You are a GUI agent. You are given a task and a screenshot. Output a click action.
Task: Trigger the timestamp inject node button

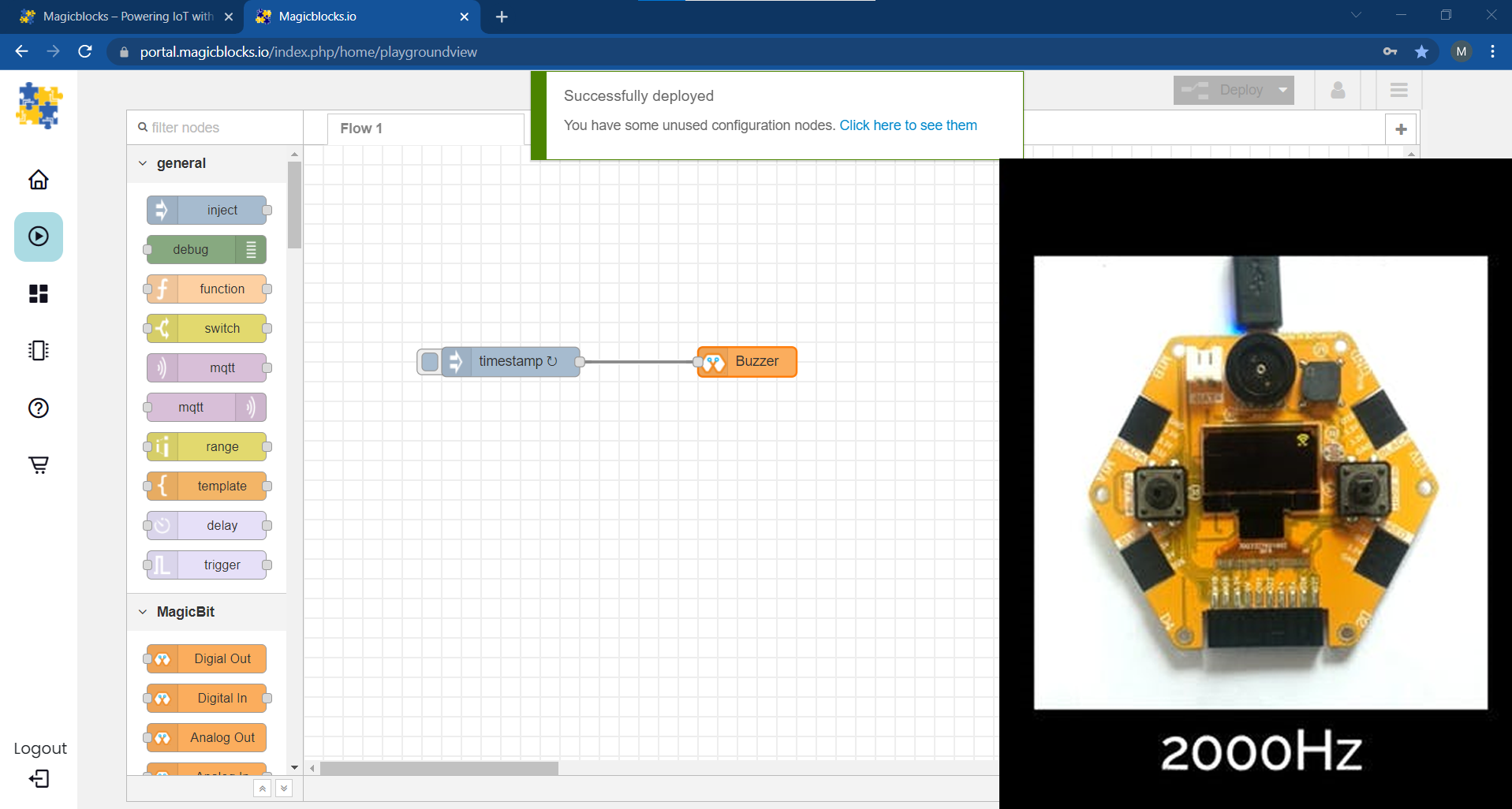point(429,362)
